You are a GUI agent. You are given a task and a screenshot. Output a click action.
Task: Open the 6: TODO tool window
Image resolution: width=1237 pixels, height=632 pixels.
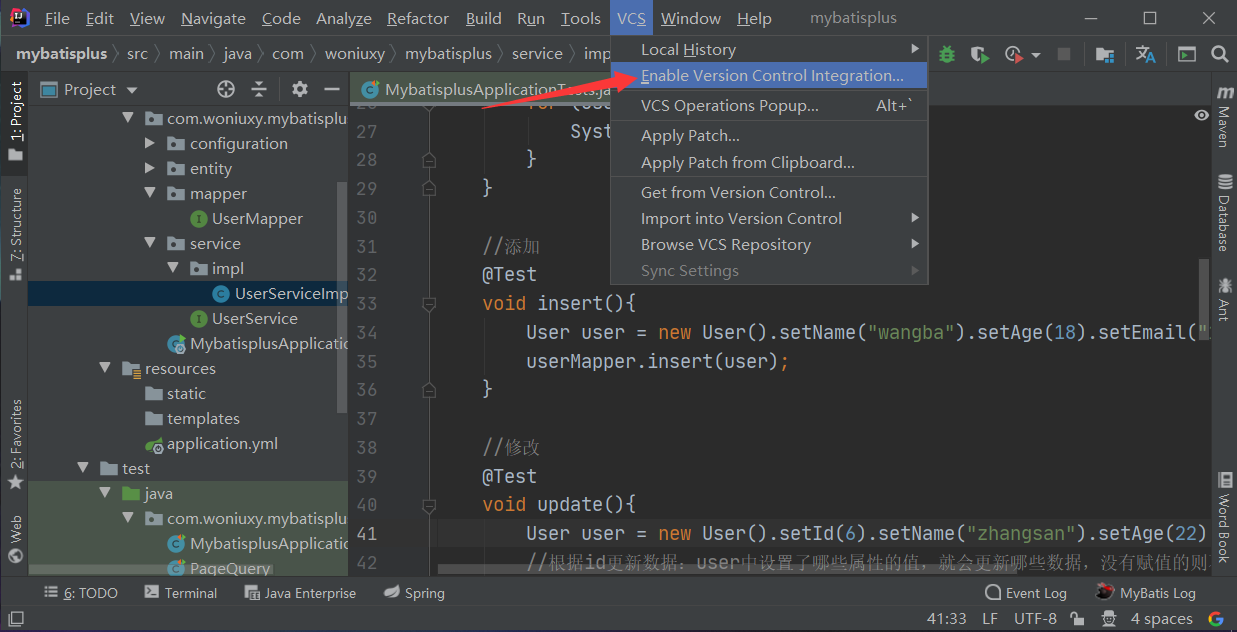tap(81, 593)
